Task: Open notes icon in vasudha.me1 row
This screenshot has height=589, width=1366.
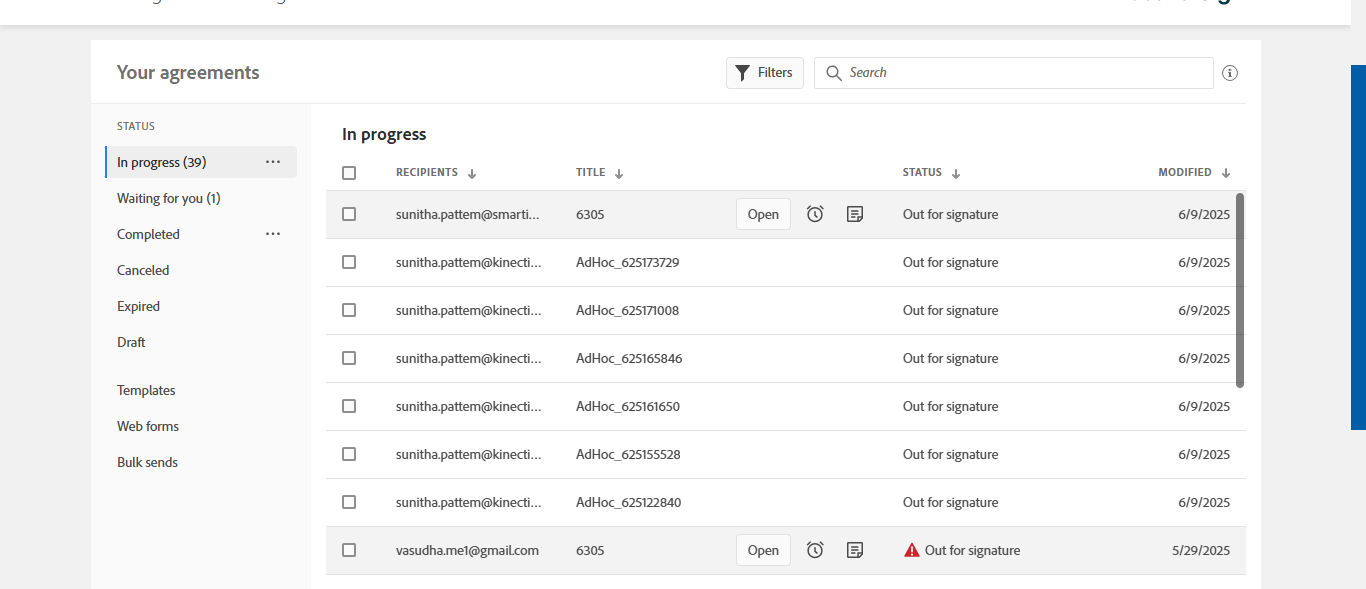Action: [x=855, y=550]
